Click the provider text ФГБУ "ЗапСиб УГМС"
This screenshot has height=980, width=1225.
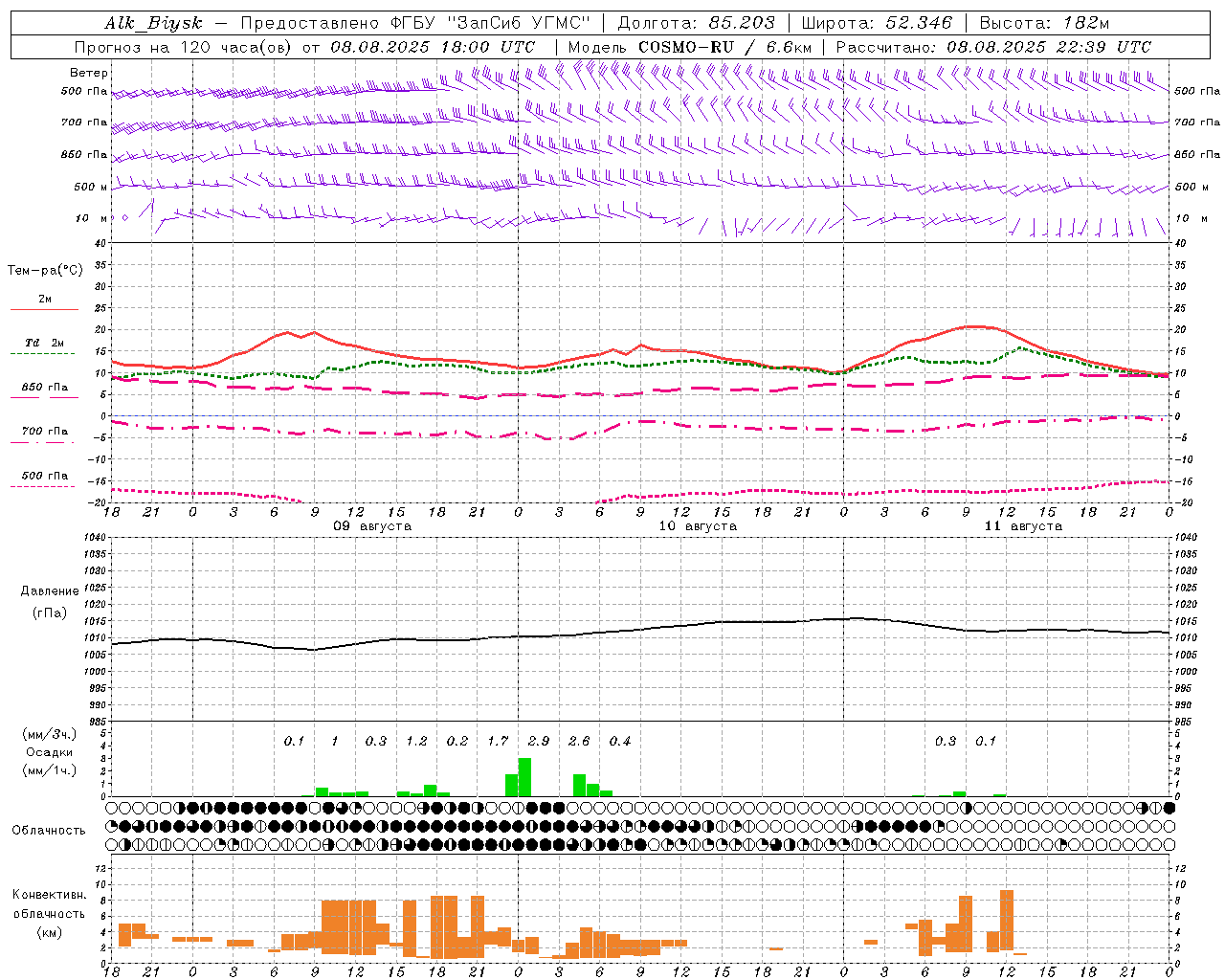pos(491,23)
